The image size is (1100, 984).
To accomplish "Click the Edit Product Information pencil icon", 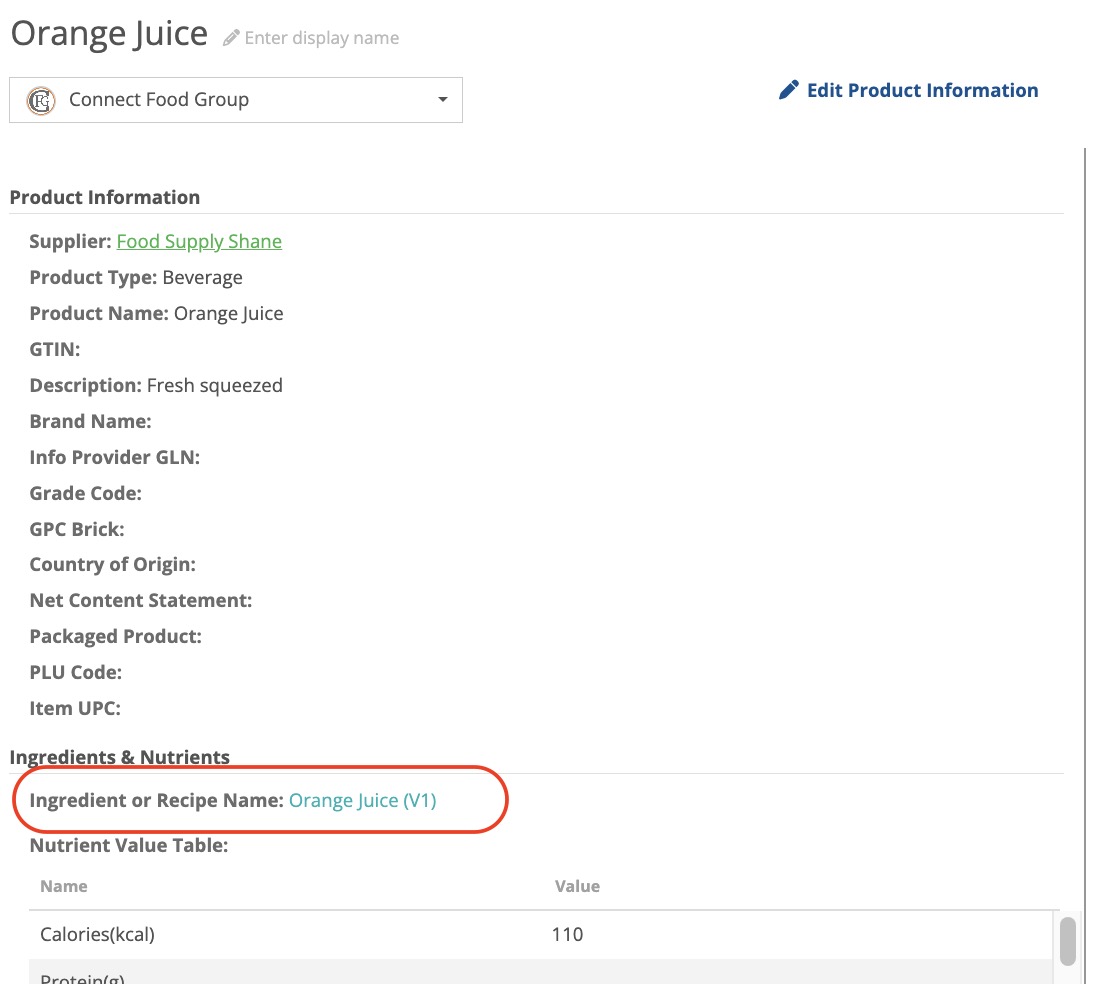I will pyautogui.click(x=789, y=90).
